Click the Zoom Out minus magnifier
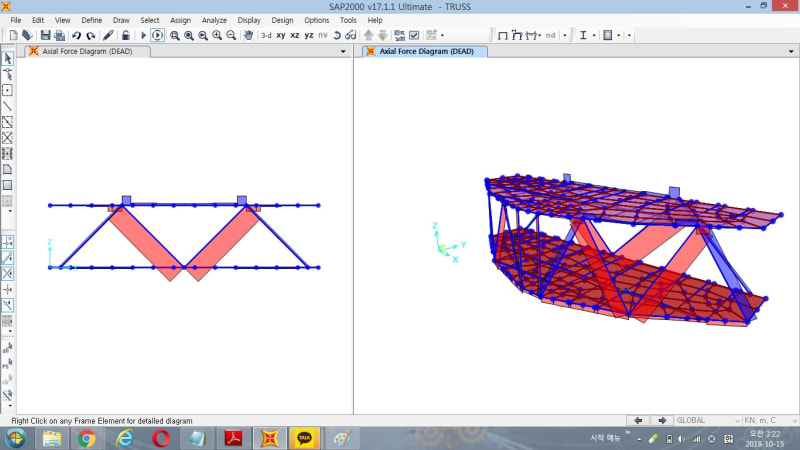Image resolution: width=800 pixels, height=450 pixels. click(x=231, y=35)
